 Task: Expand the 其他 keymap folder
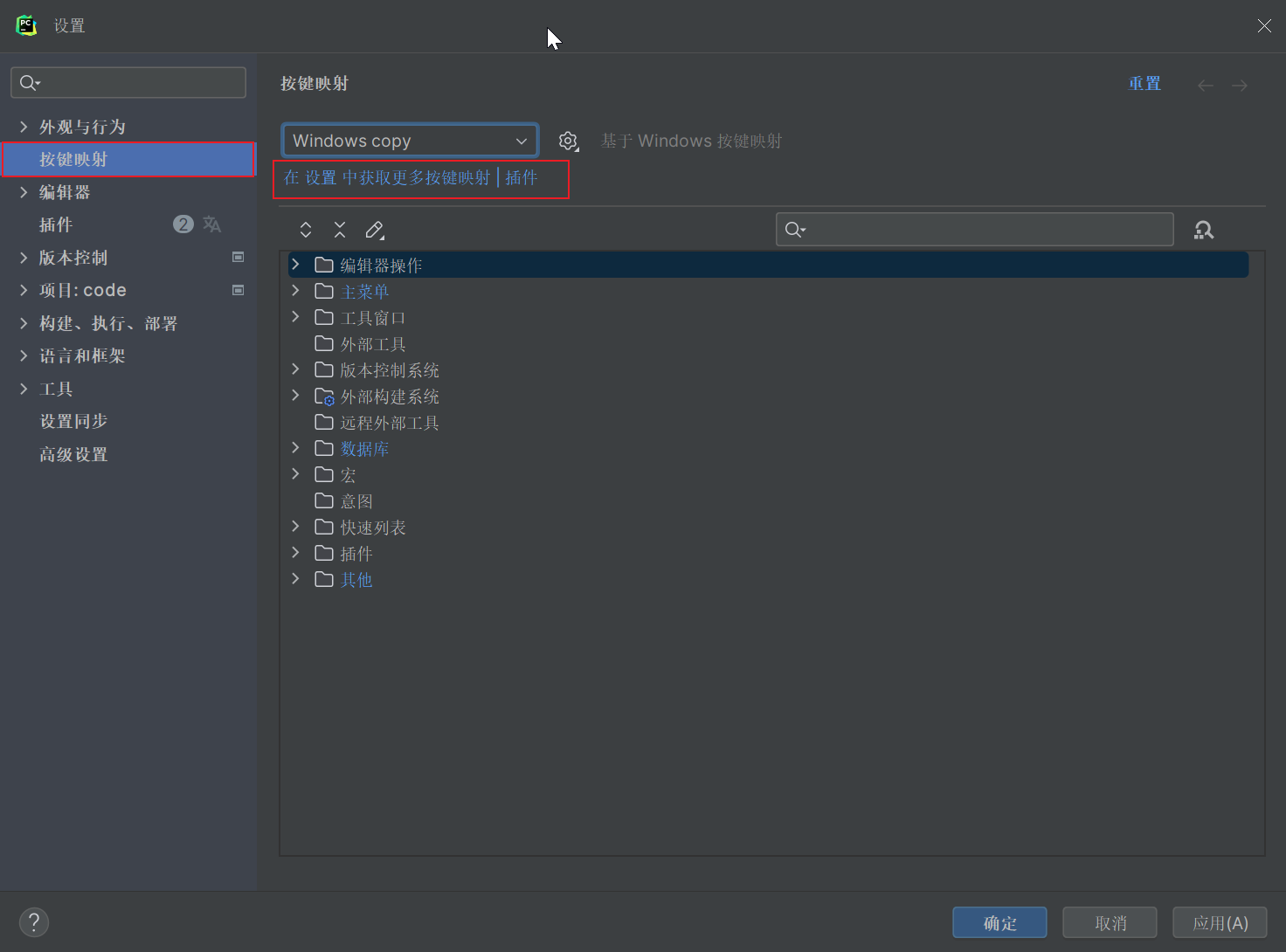[295, 579]
